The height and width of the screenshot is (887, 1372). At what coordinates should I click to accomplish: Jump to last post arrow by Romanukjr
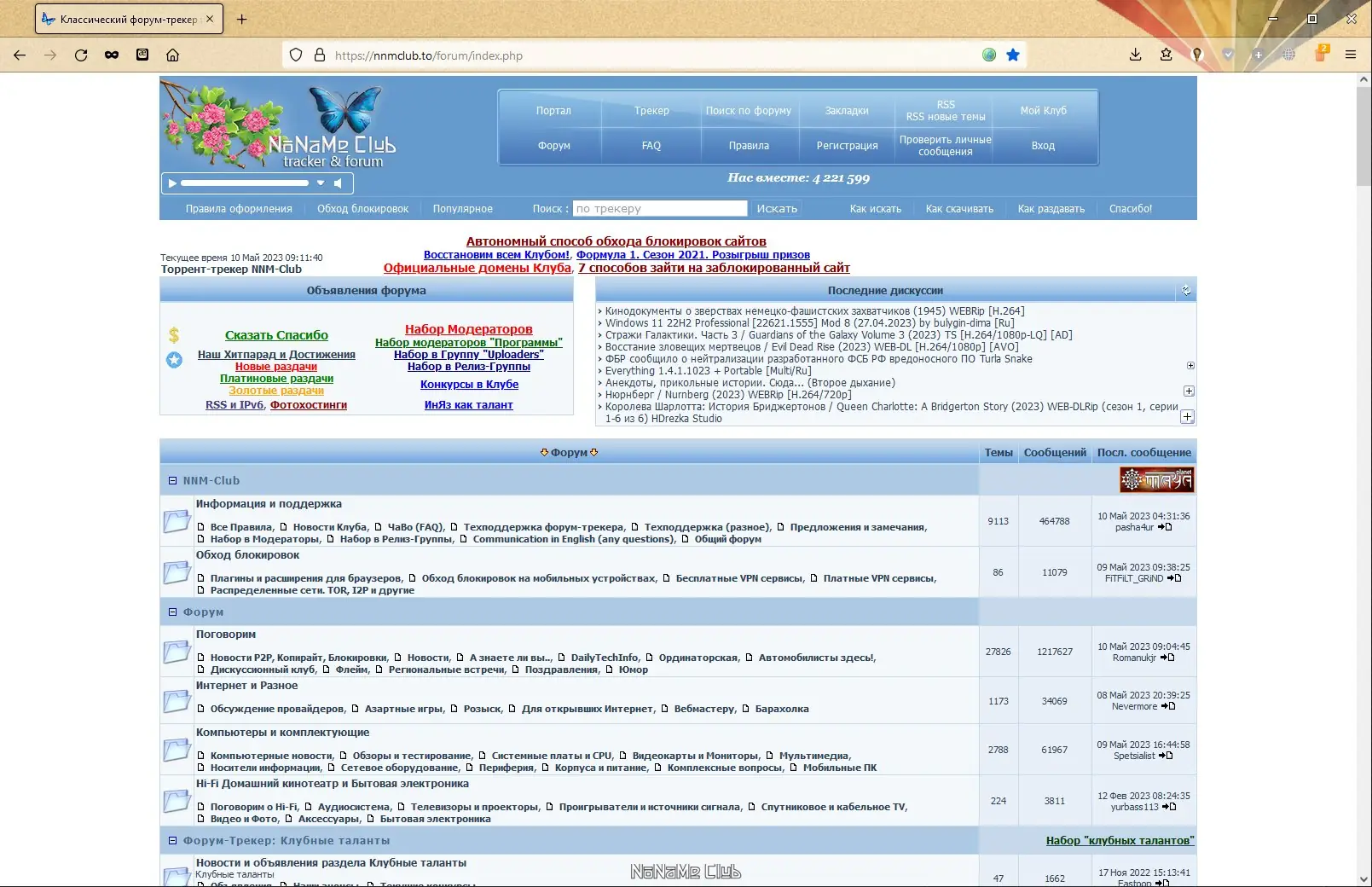coord(1167,658)
